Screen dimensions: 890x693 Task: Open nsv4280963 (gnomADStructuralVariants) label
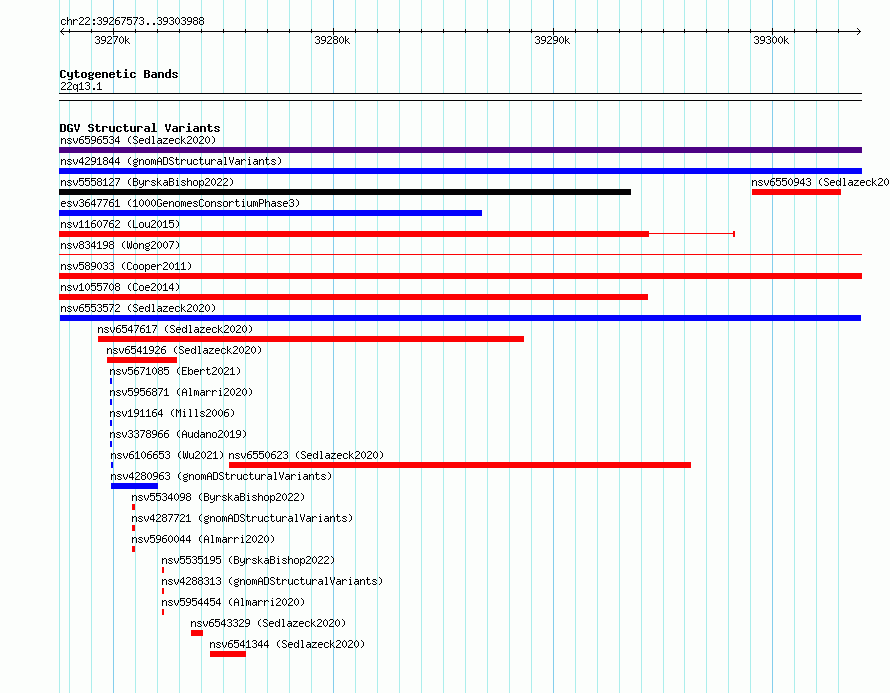[x=221, y=476]
